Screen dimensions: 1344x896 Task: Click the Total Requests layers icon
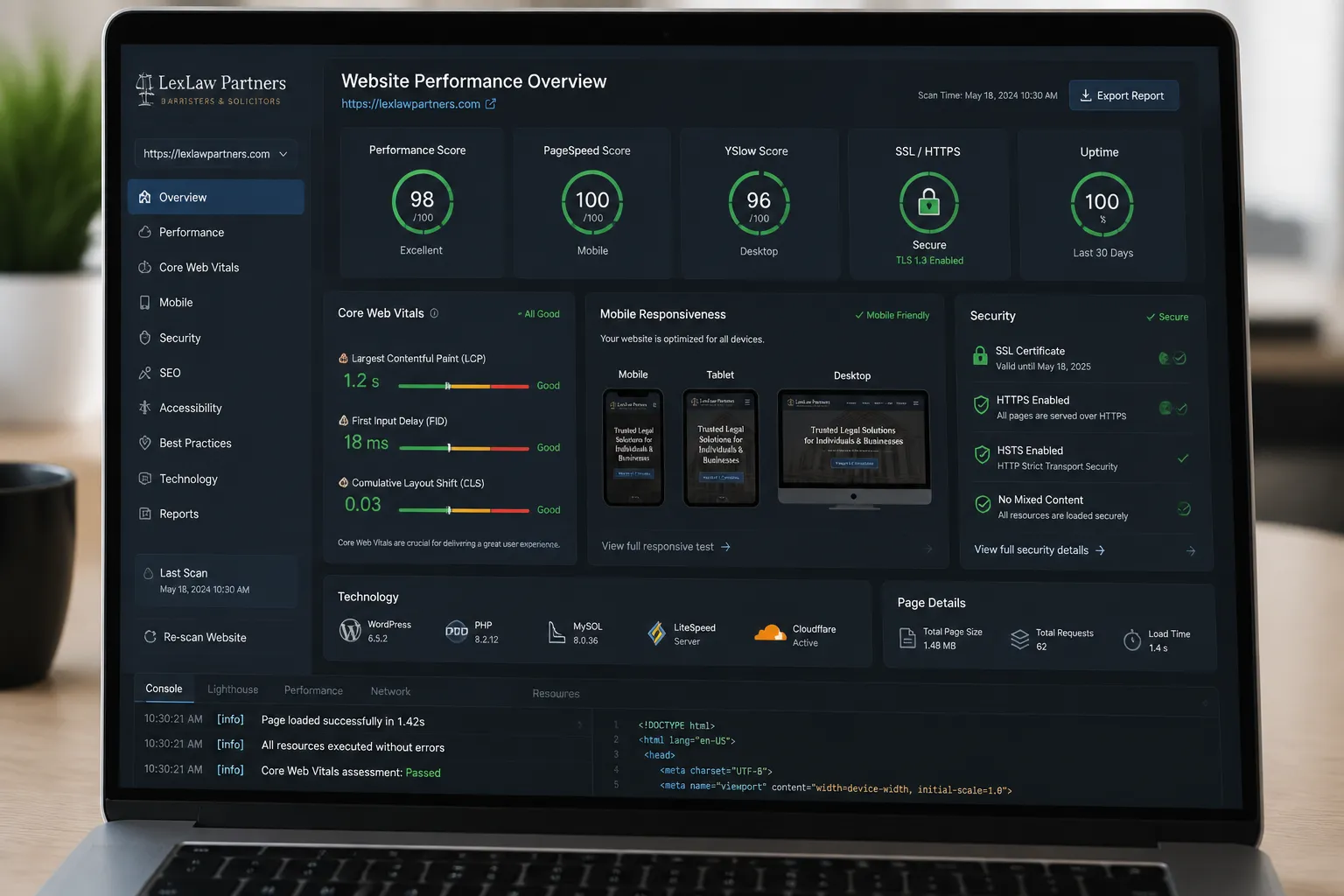tap(1019, 640)
